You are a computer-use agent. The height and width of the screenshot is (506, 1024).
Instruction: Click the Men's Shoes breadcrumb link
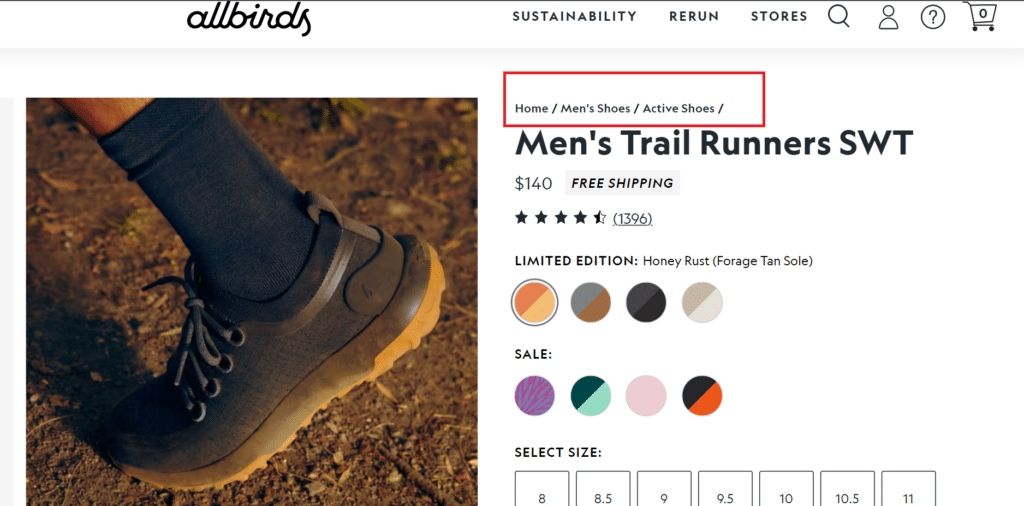tap(595, 108)
